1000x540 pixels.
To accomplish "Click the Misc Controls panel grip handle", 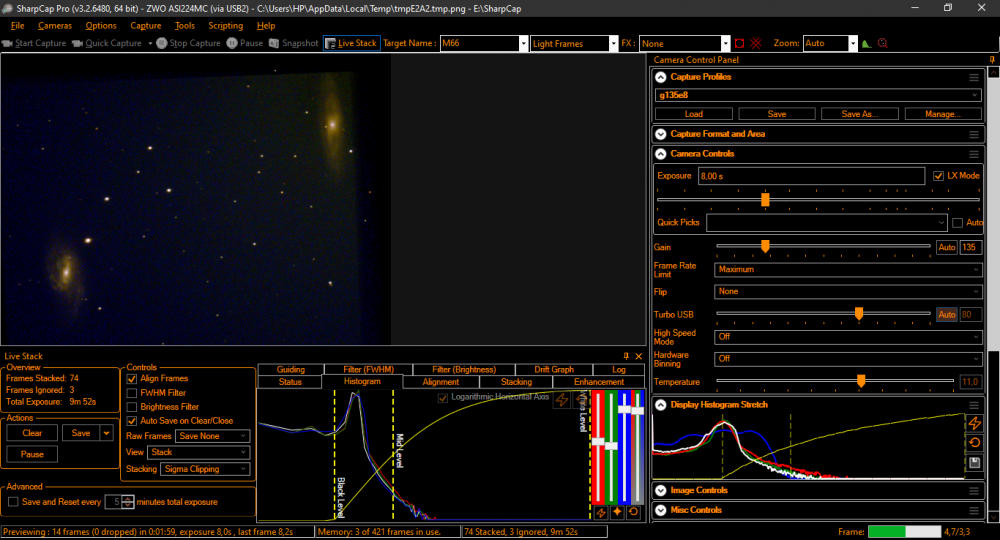I will 974,511.
